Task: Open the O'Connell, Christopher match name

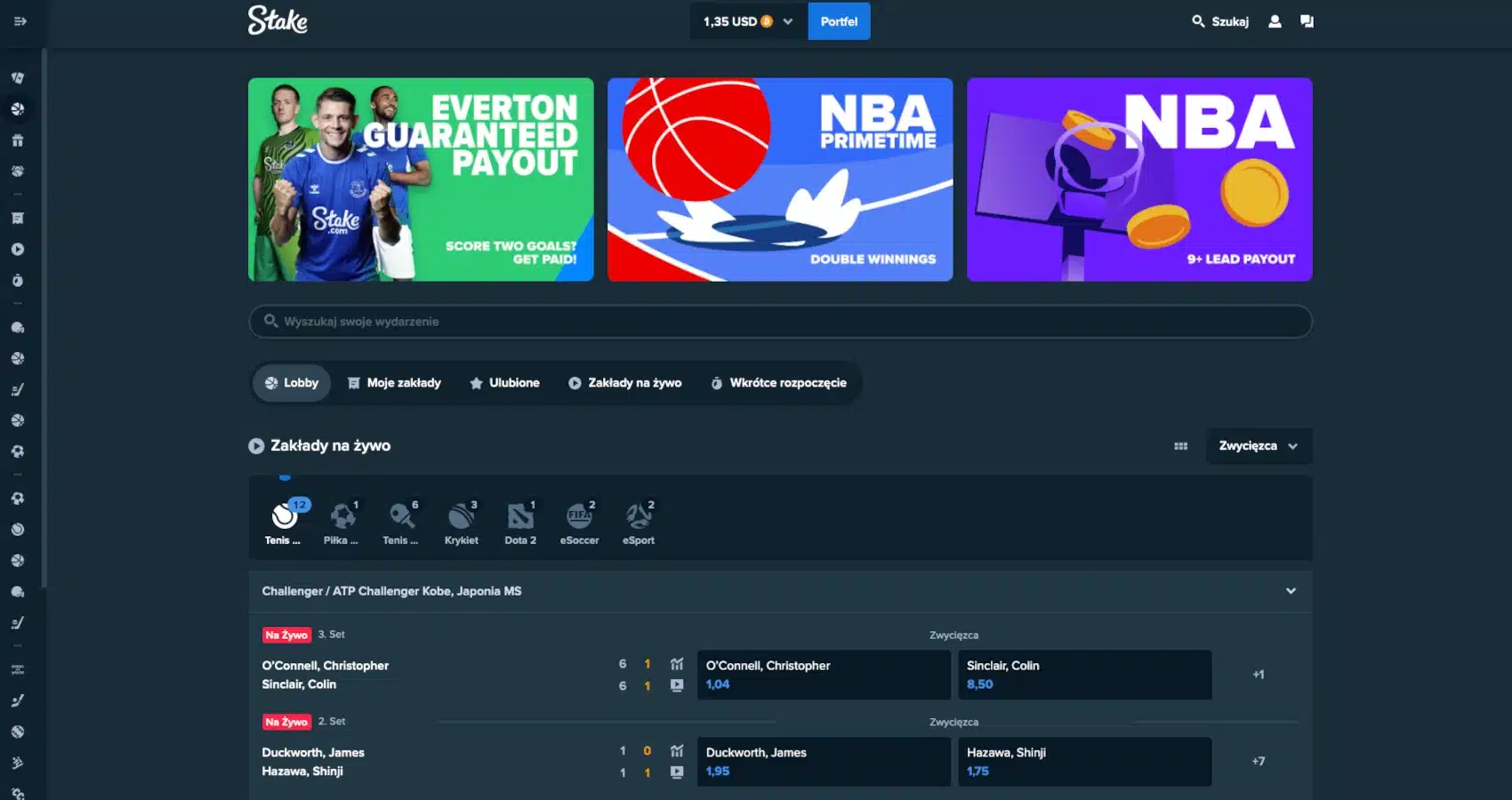Action: click(x=326, y=666)
